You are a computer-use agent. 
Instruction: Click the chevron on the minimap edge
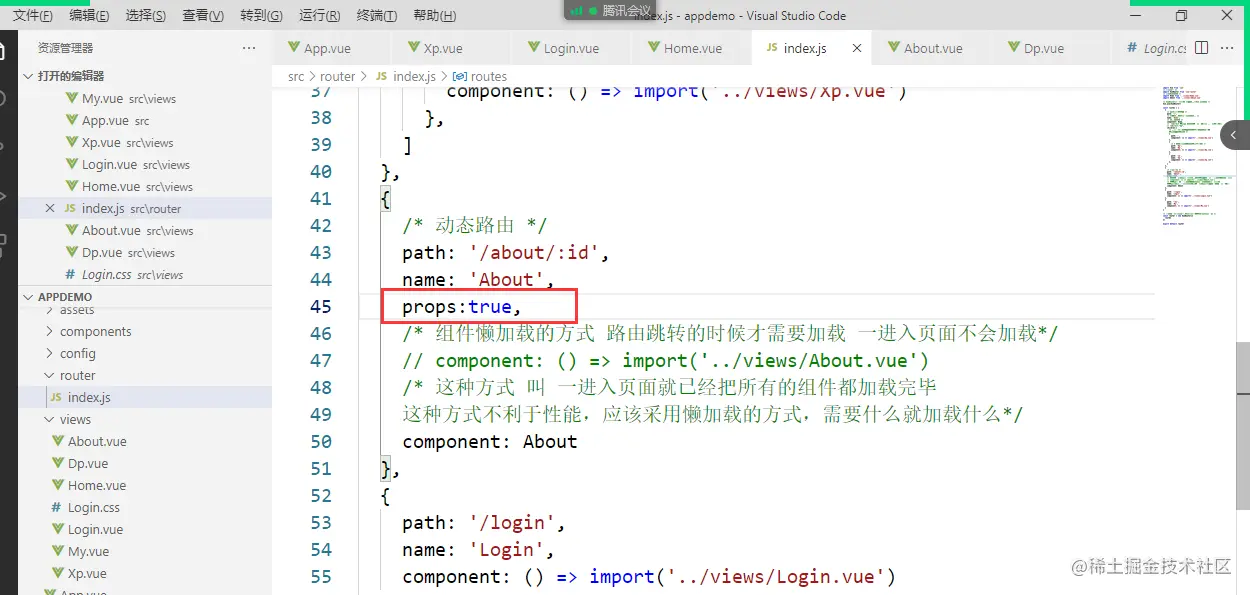point(1235,134)
